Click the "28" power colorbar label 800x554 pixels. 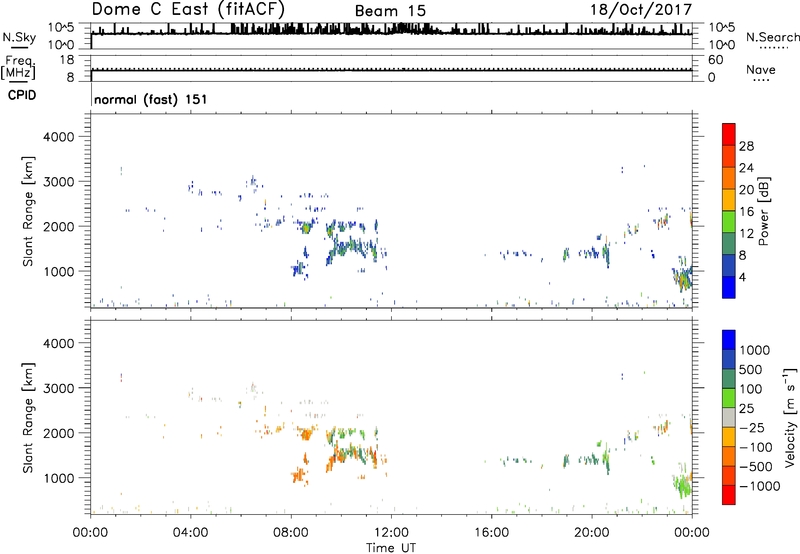(746, 146)
